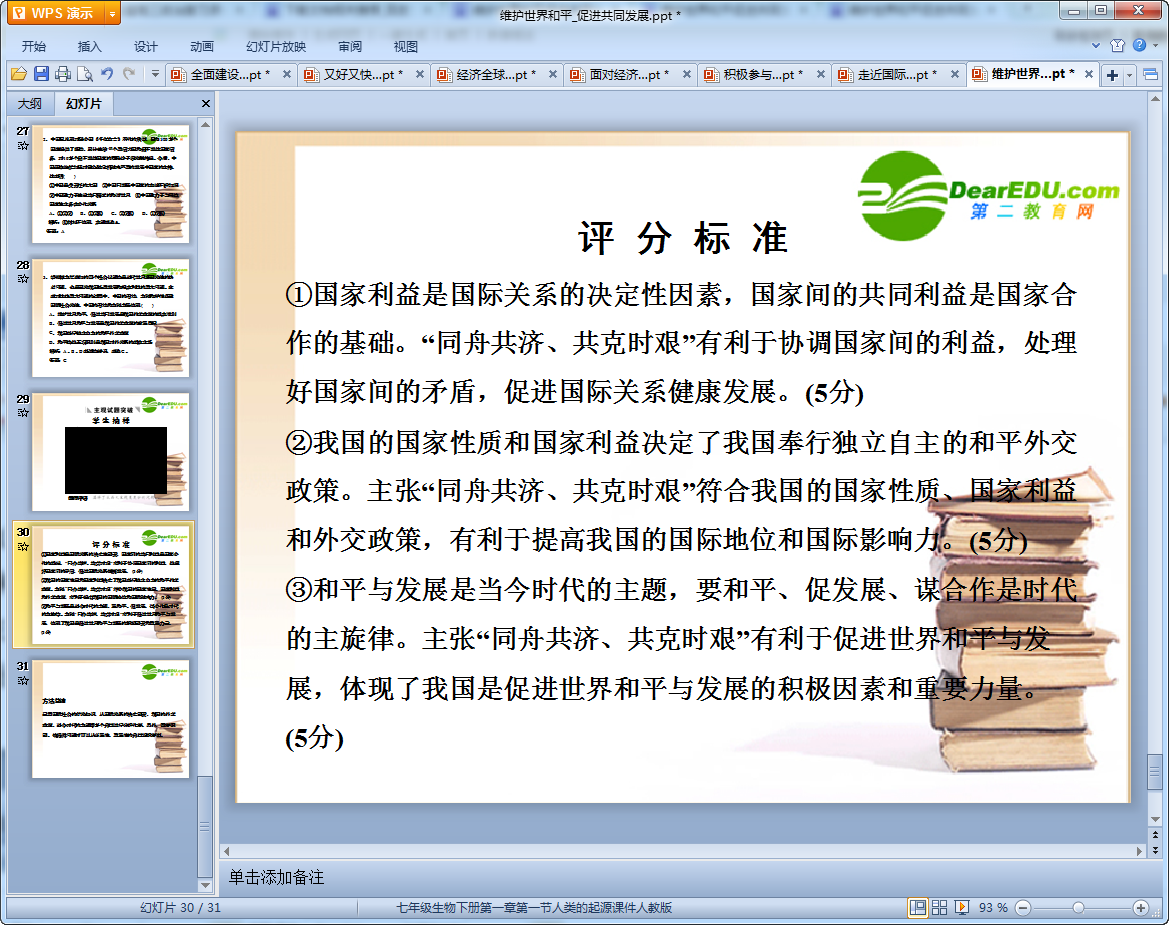The width and height of the screenshot is (1169, 925).
Task: Select slide 28 thumbnail
Action: (111, 318)
